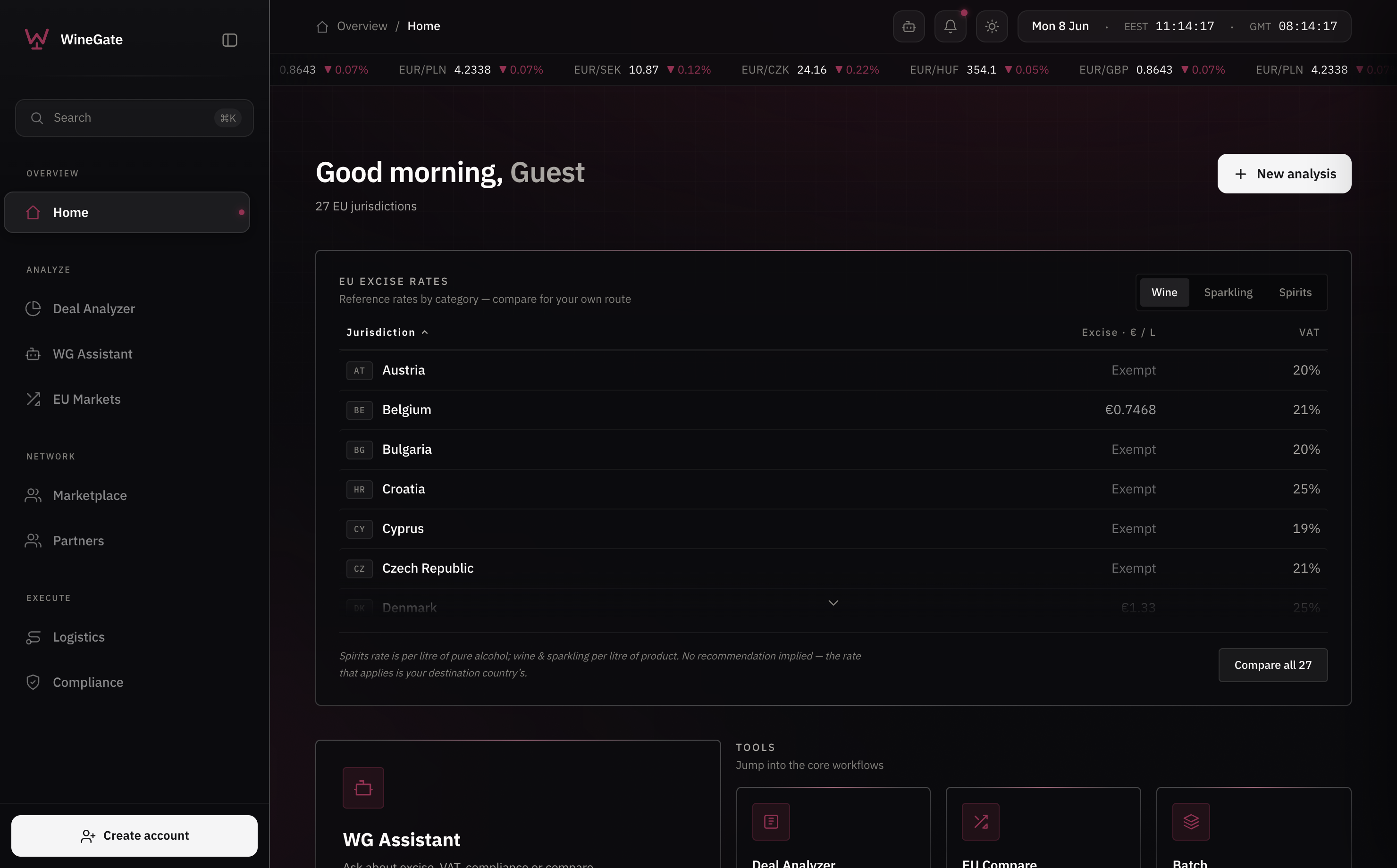The height and width of the screenshot is (868, 1397).
Task: Click the Deal Analyzer pie chart icon
Action: (34, 308)
